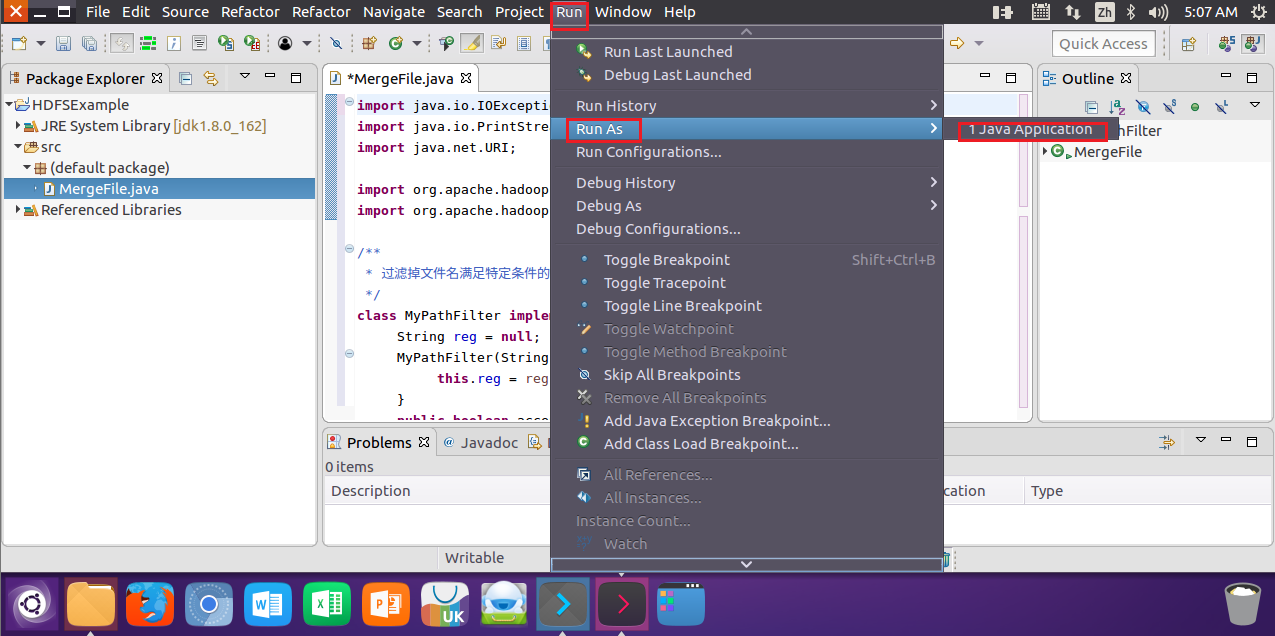Maximize the Package Explorer view
This screenshot has height=636, width=1275.
point(295,77)
